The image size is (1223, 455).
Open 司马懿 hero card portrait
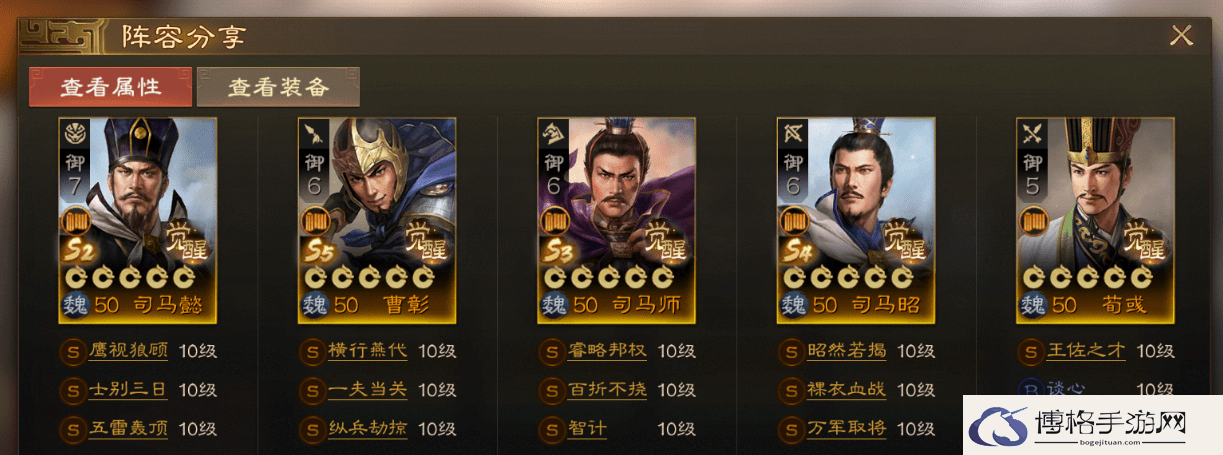tap(138, 220)
